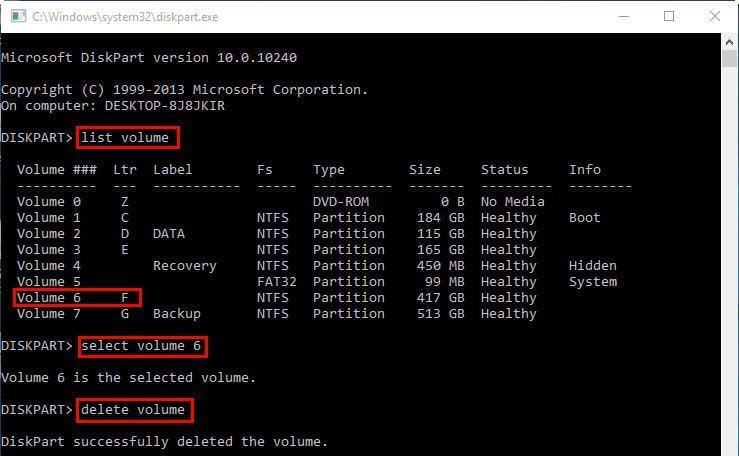Click the highlighted "list volume" command
The width and height of the screenshot is (739, 456).
pyautogui.click(x=125, y=137)
